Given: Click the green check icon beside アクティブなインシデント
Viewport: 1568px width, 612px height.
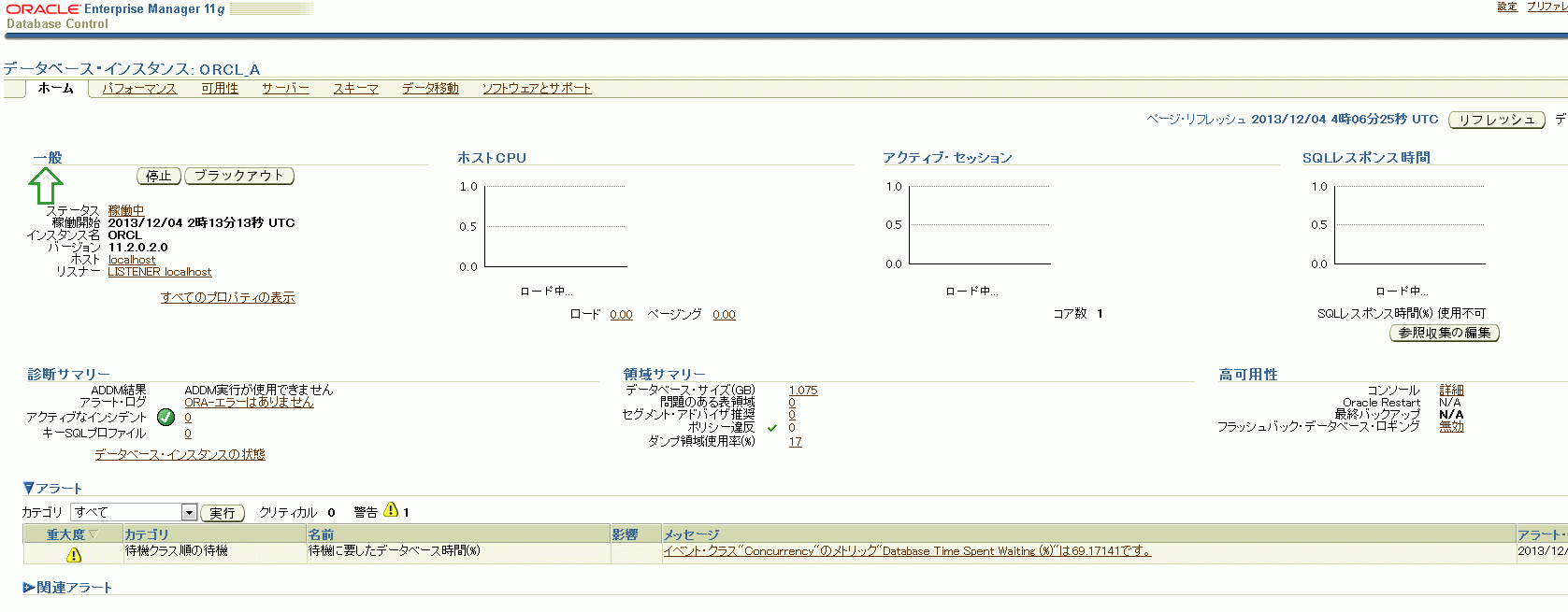Looking at the screenshot, I should tap(165, 418).
